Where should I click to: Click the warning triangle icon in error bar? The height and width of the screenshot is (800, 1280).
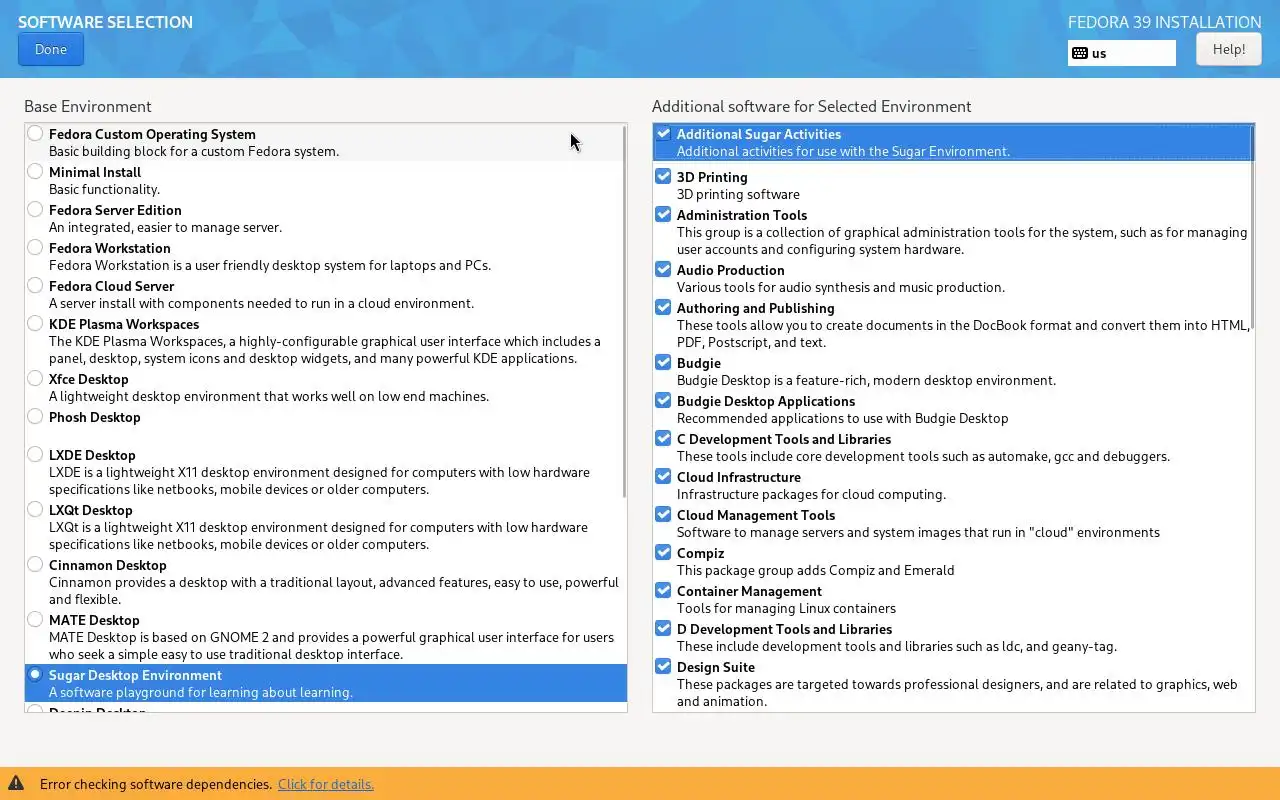click(x=16, y=784)
